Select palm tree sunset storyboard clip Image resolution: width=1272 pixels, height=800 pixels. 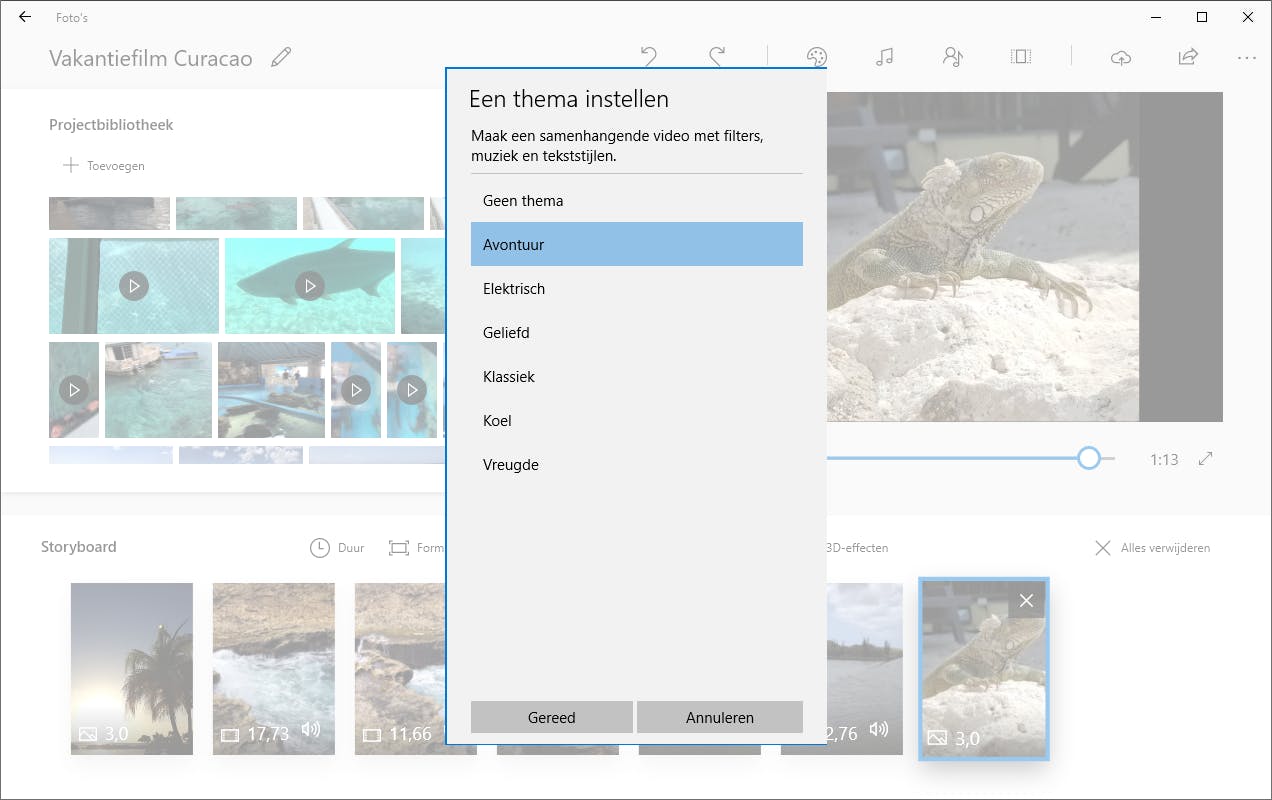pos(132,668)
